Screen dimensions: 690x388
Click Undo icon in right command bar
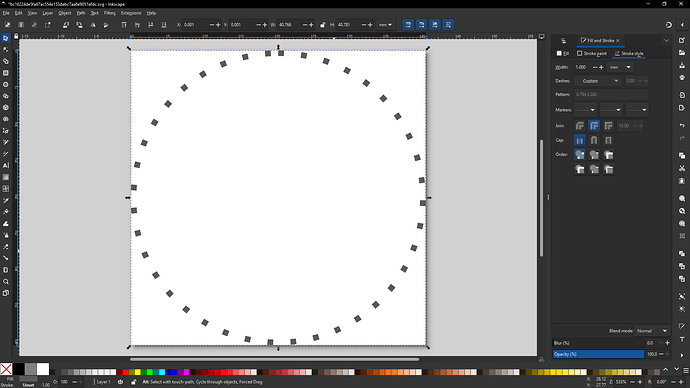coord(682,125)
